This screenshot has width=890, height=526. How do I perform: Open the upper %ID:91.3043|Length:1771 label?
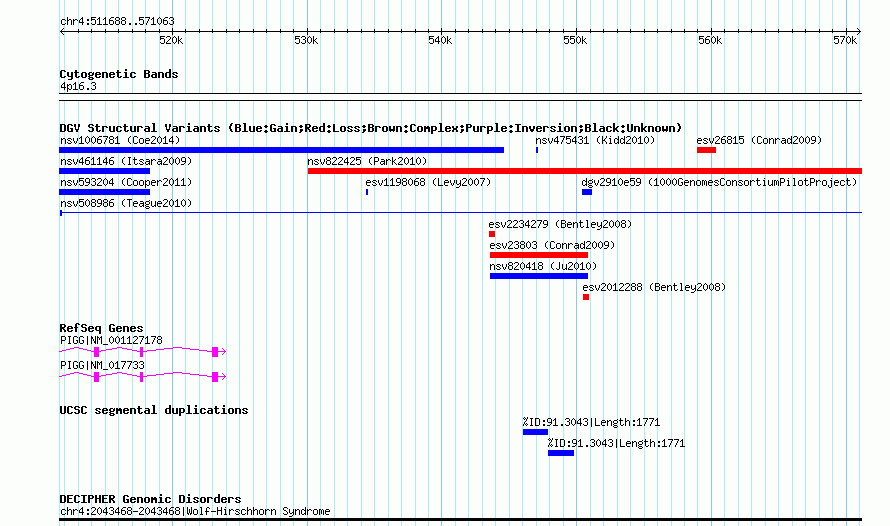point(591,422)
